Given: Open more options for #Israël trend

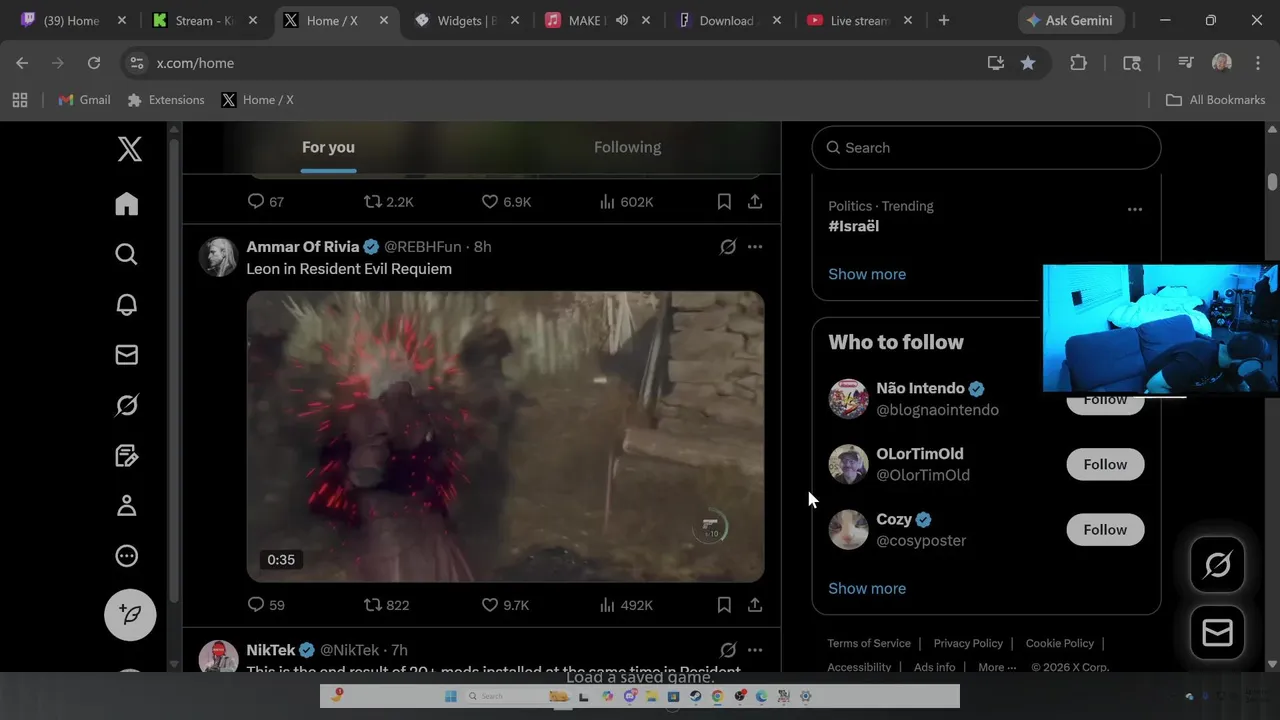Looking at the screenshot, I should [1135, 210].
